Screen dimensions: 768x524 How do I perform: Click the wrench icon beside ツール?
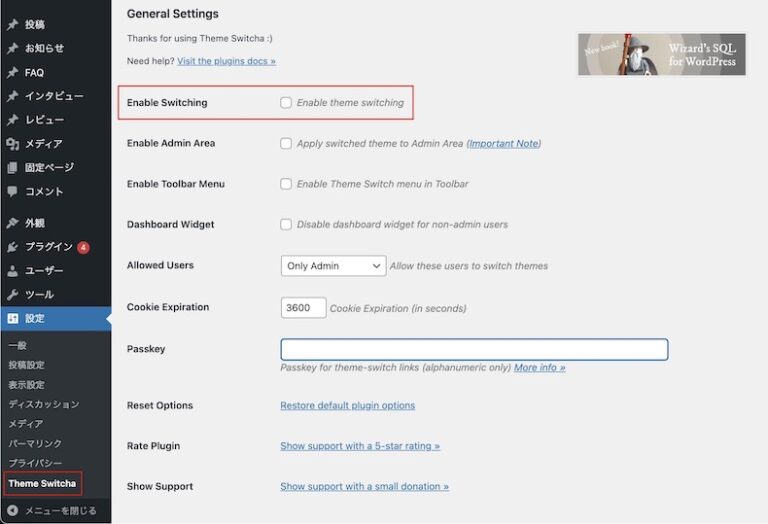pyautogui.click(x=12, y=295)
